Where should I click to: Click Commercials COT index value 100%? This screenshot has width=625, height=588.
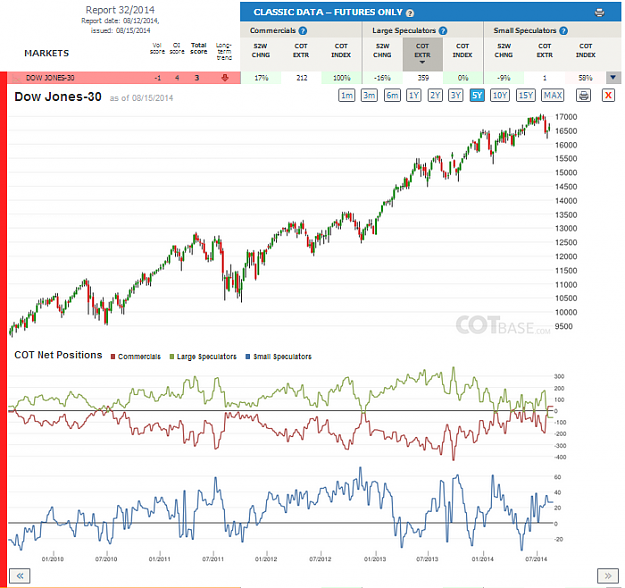click(x=342, y=78)
